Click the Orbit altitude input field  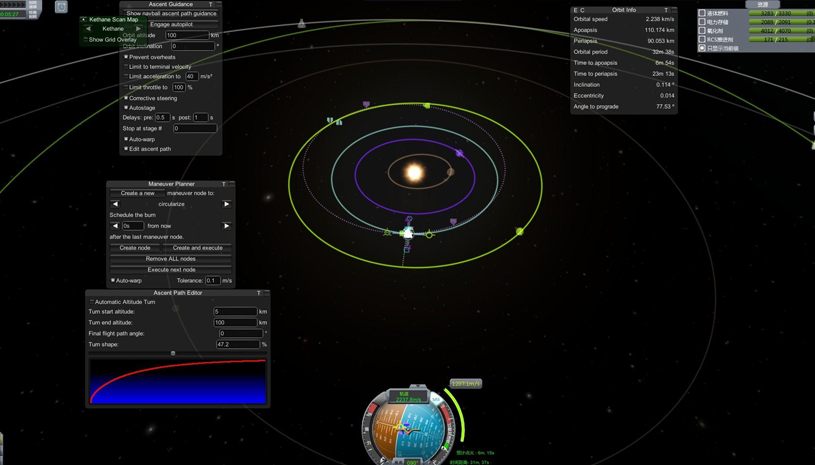pyautogui.click(x=186, y=35)
